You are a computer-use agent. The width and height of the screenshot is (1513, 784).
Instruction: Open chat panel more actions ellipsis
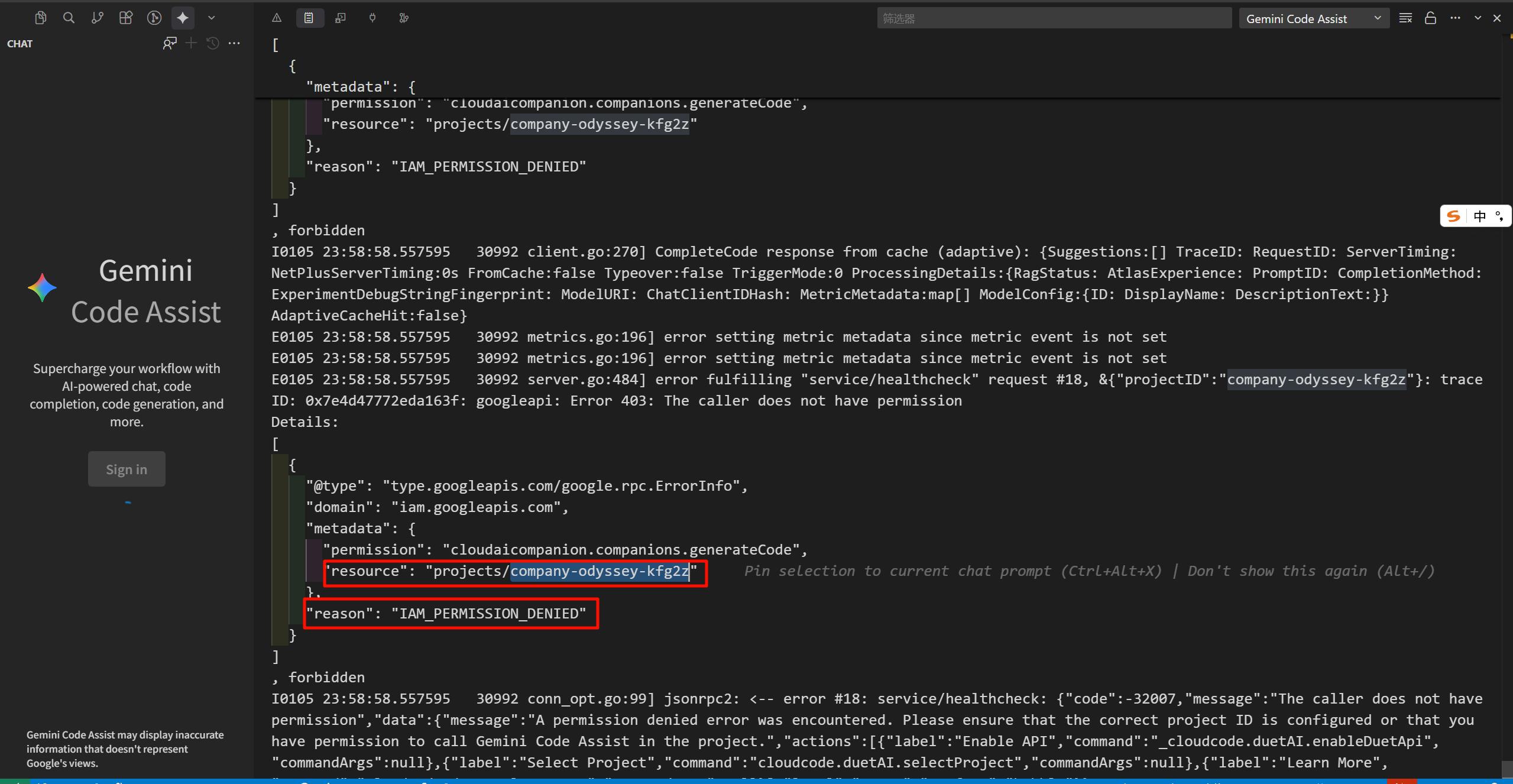click(x=235, y=43)
